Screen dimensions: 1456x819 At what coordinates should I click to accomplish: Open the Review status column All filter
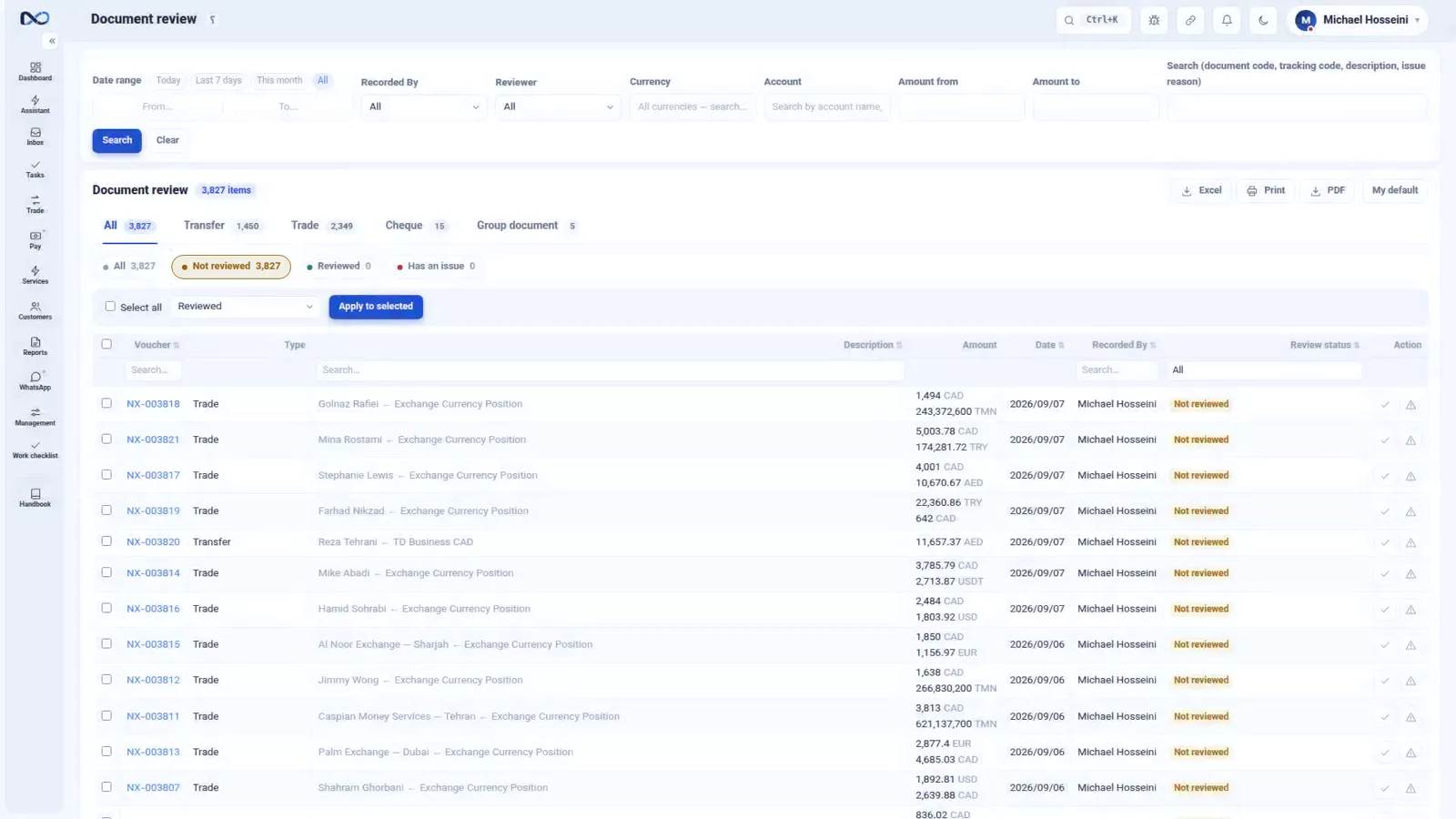(1265, 370)
